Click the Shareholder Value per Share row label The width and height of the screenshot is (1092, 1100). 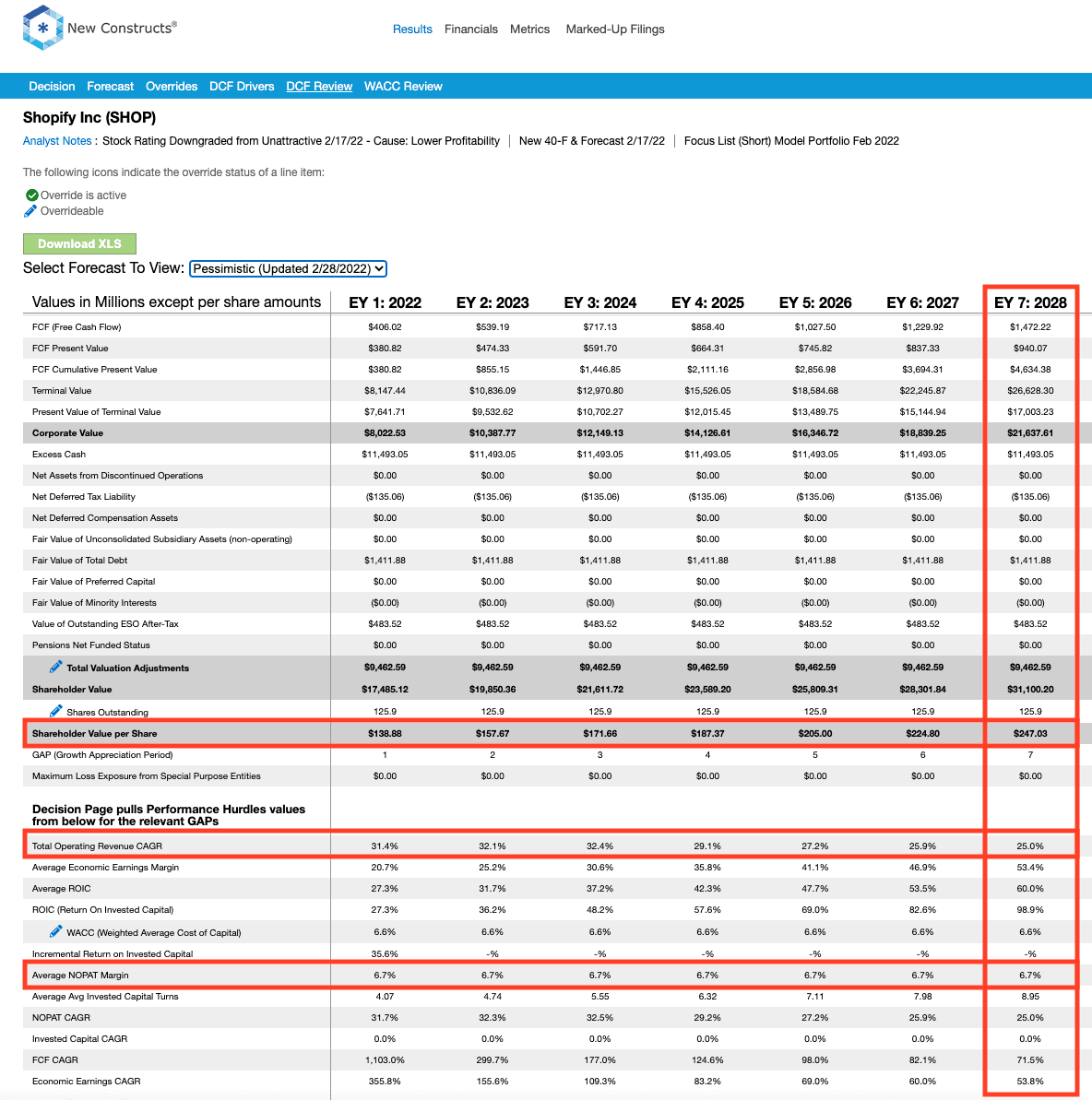95,733
